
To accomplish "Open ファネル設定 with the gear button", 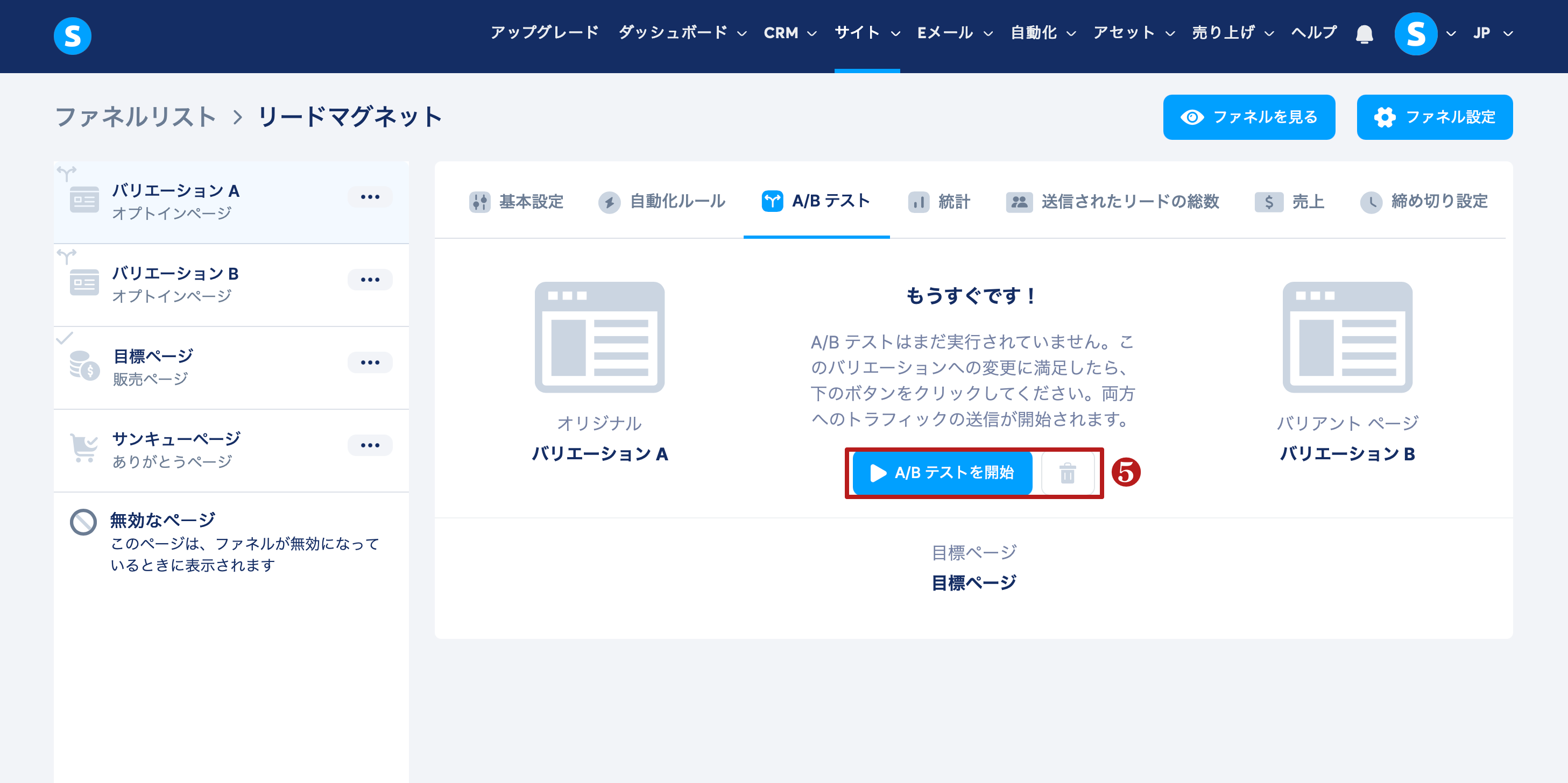I will [x=1434, y=117].
